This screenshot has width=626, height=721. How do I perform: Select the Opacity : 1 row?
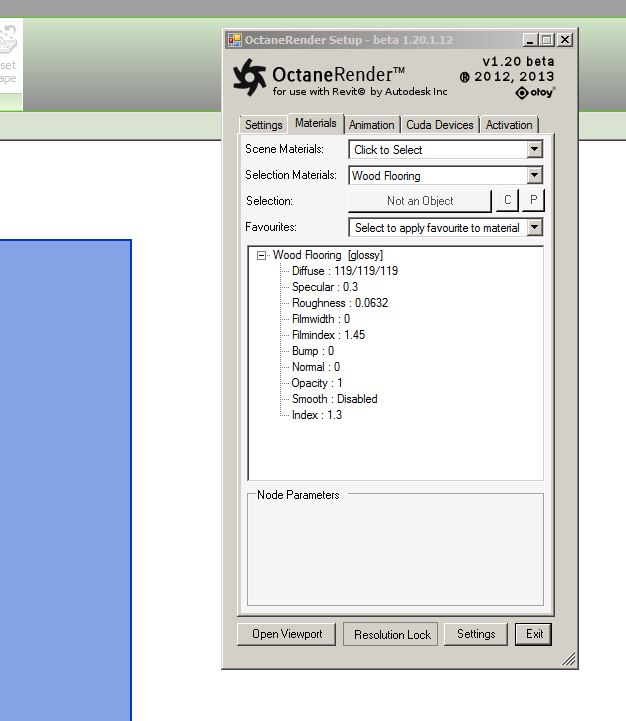click(317, 383)
